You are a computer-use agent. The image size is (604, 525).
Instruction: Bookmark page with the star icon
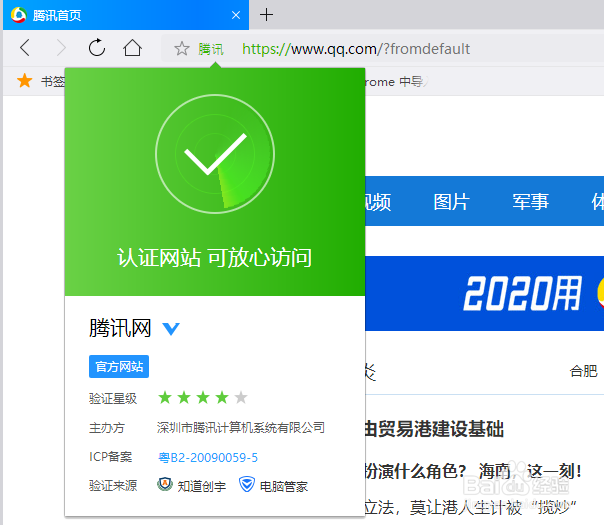(x=181, y=49)
